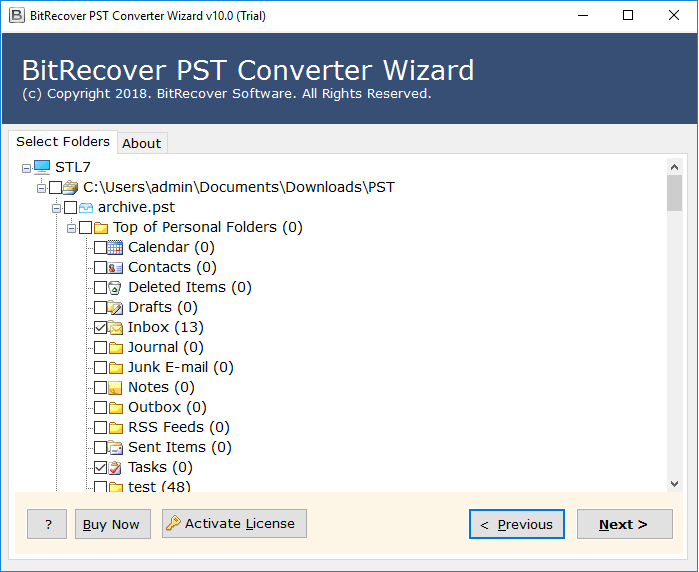Click the Inbox envelope icon

[x=115, y=328]
